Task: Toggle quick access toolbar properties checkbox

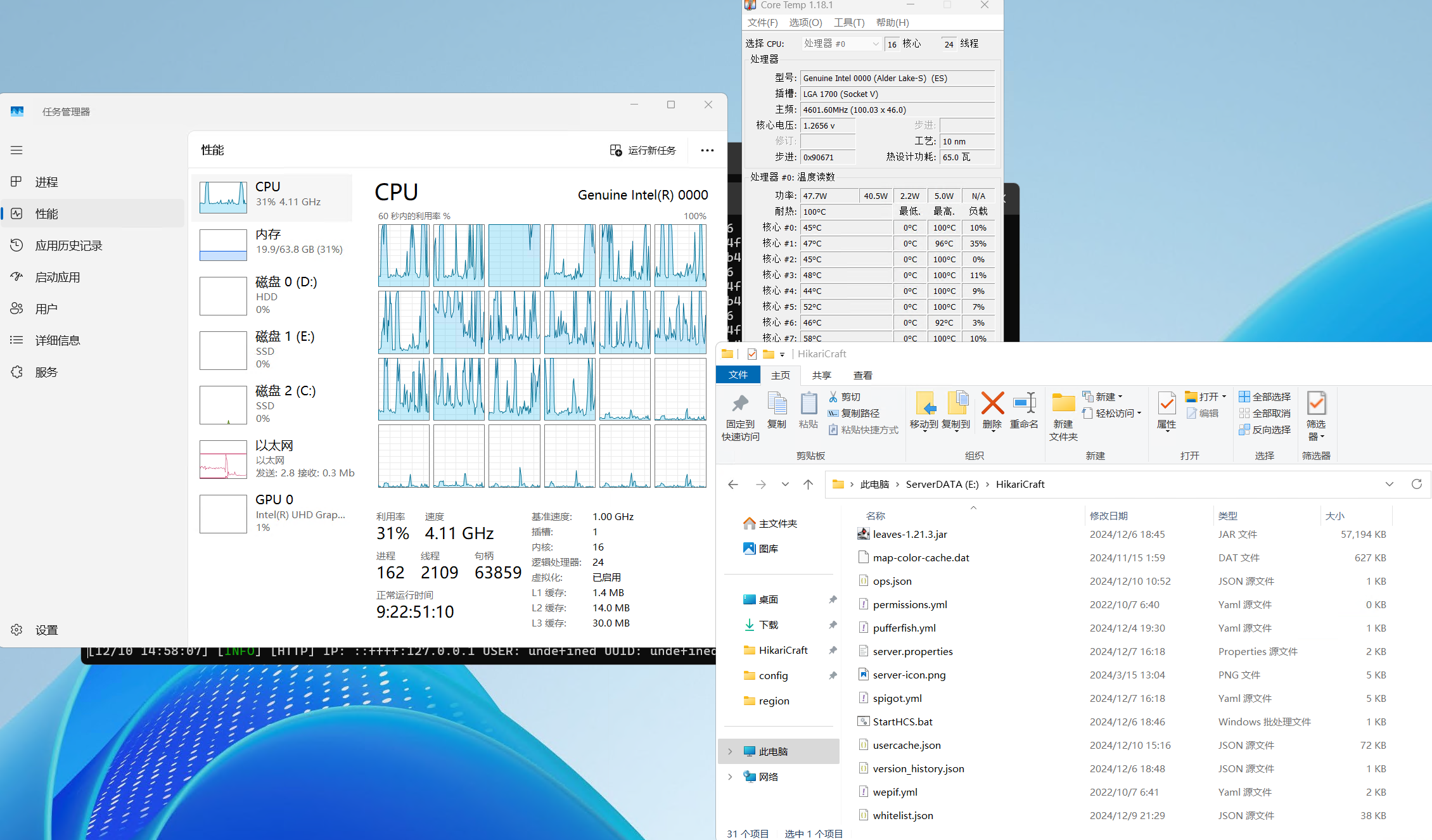Action: click(x=752, y=354)
